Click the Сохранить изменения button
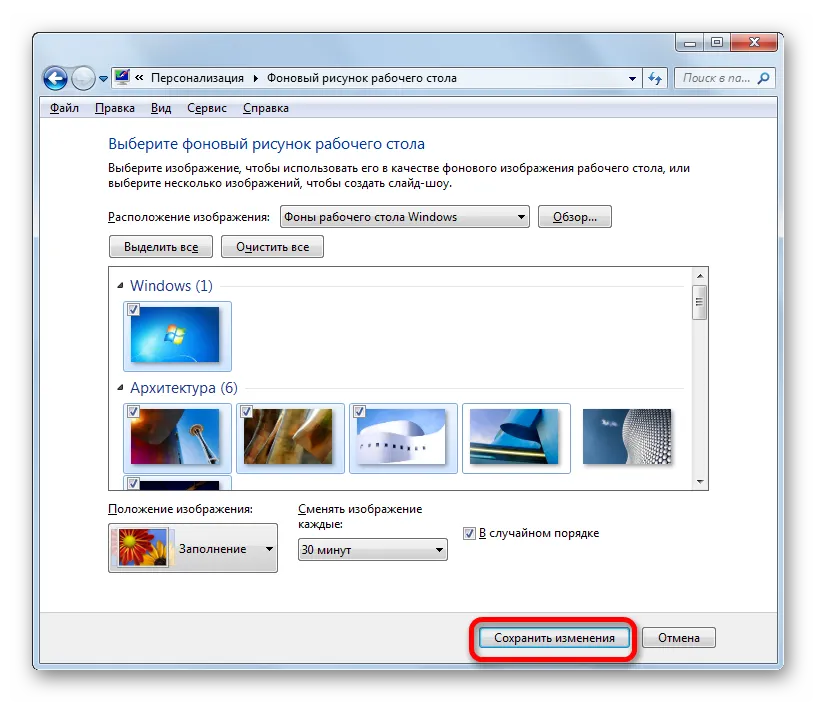The height and width of the screenshot is (703, 817). [x=554, y=638]
